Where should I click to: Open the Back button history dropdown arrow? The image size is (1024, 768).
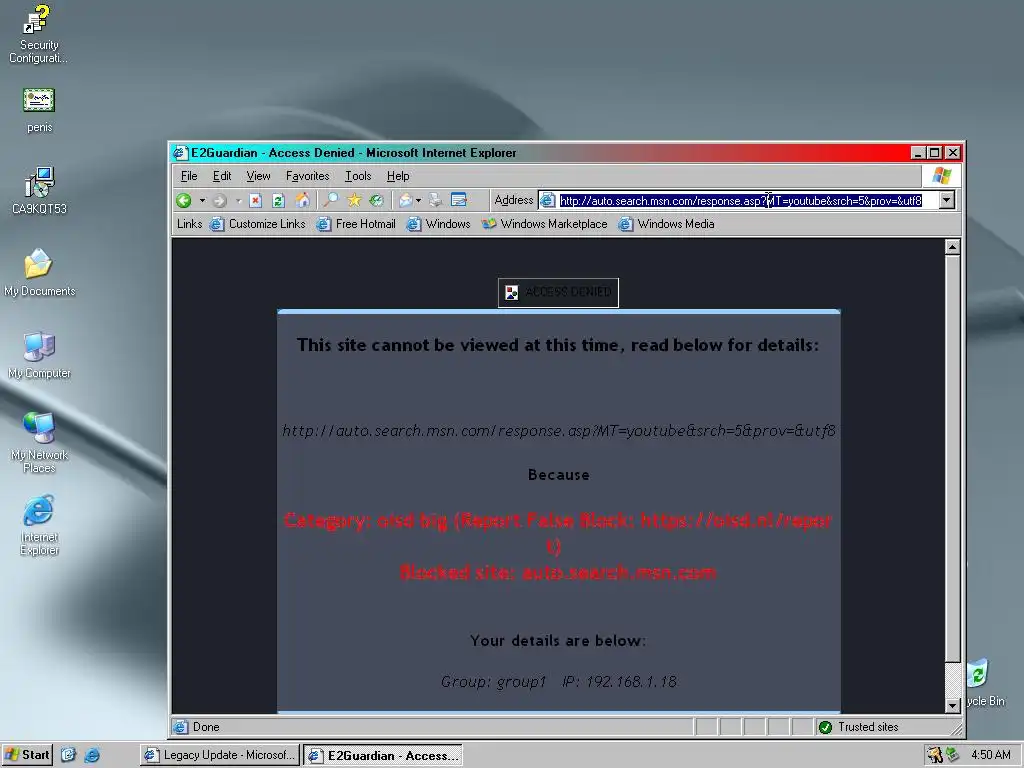(202, 200)
